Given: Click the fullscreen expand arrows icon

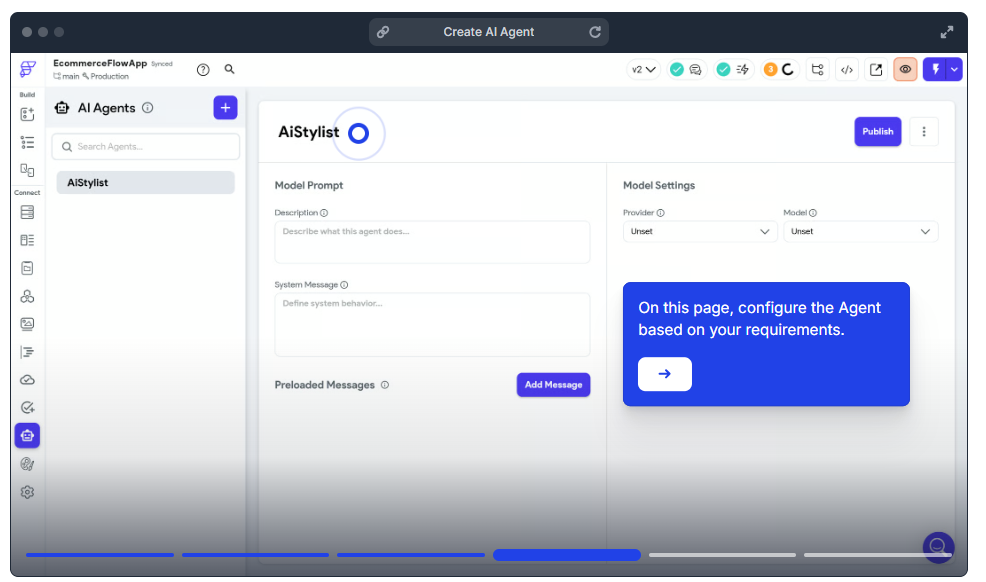Looking at the screenshot, I should (x=946, y=32).
